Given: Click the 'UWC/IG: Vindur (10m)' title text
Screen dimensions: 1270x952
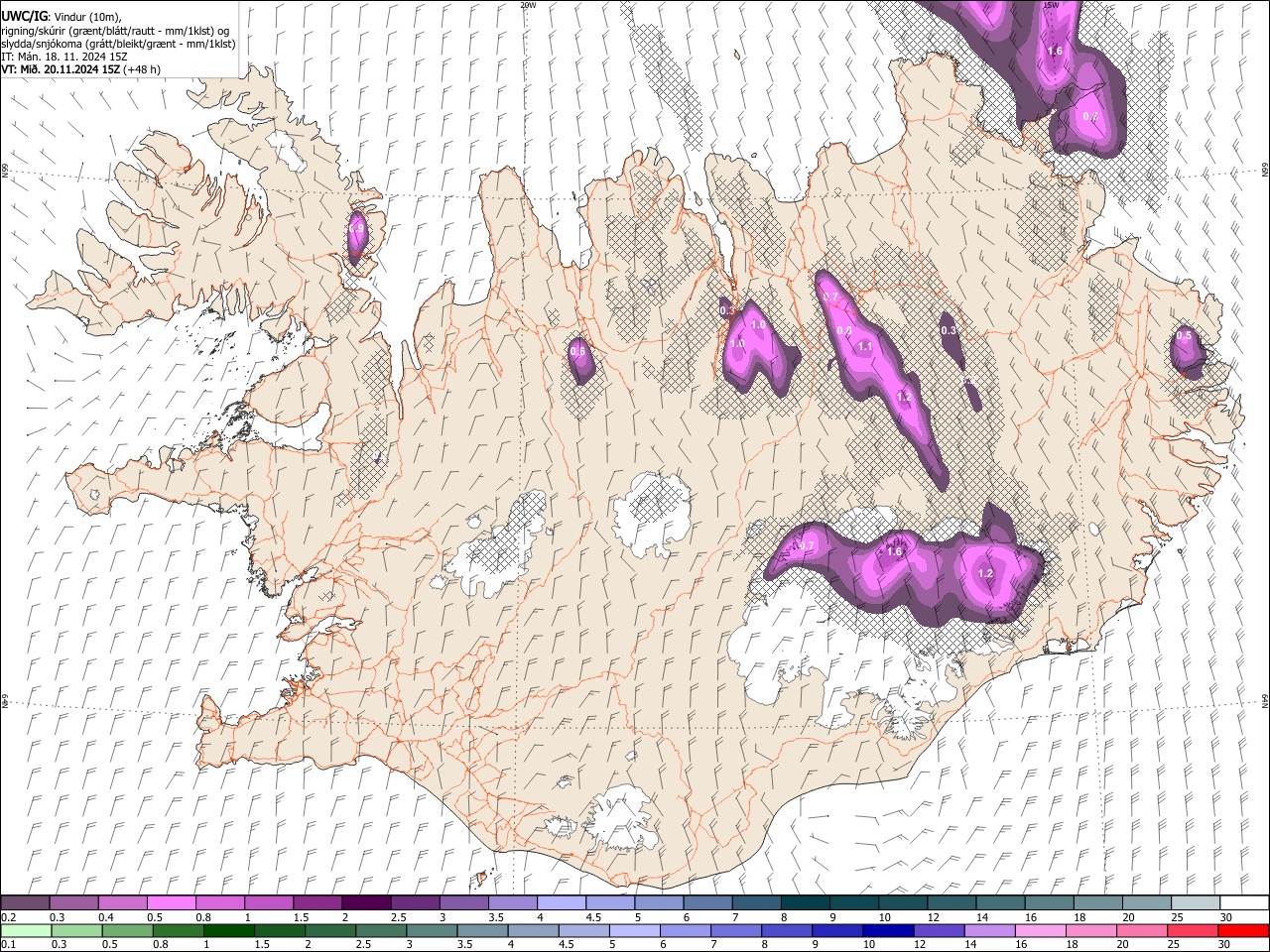Looking at the screenshot, I should (62, 17).
